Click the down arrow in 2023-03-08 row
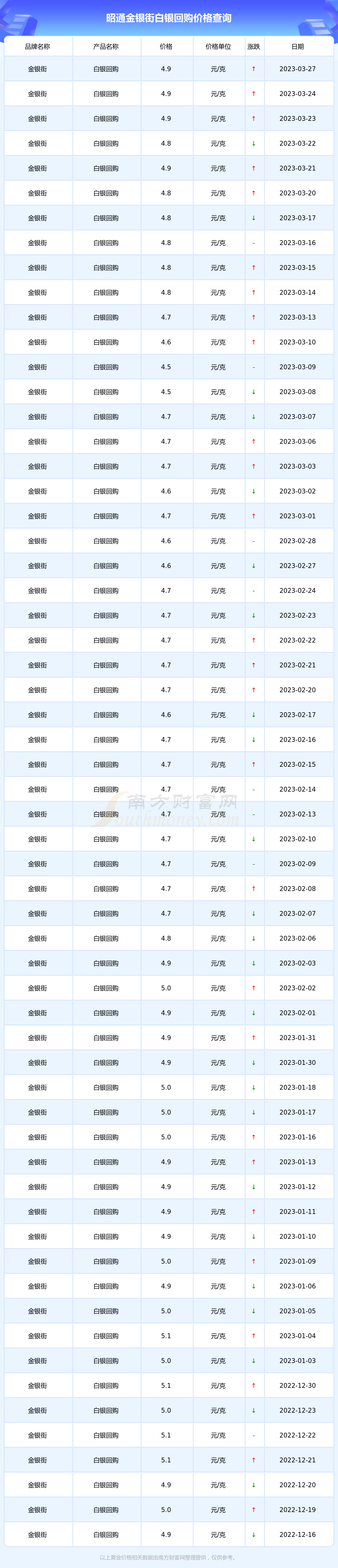Image resolution: width=338 pixels, height=1568 pixels. click(x=254, y=392)
